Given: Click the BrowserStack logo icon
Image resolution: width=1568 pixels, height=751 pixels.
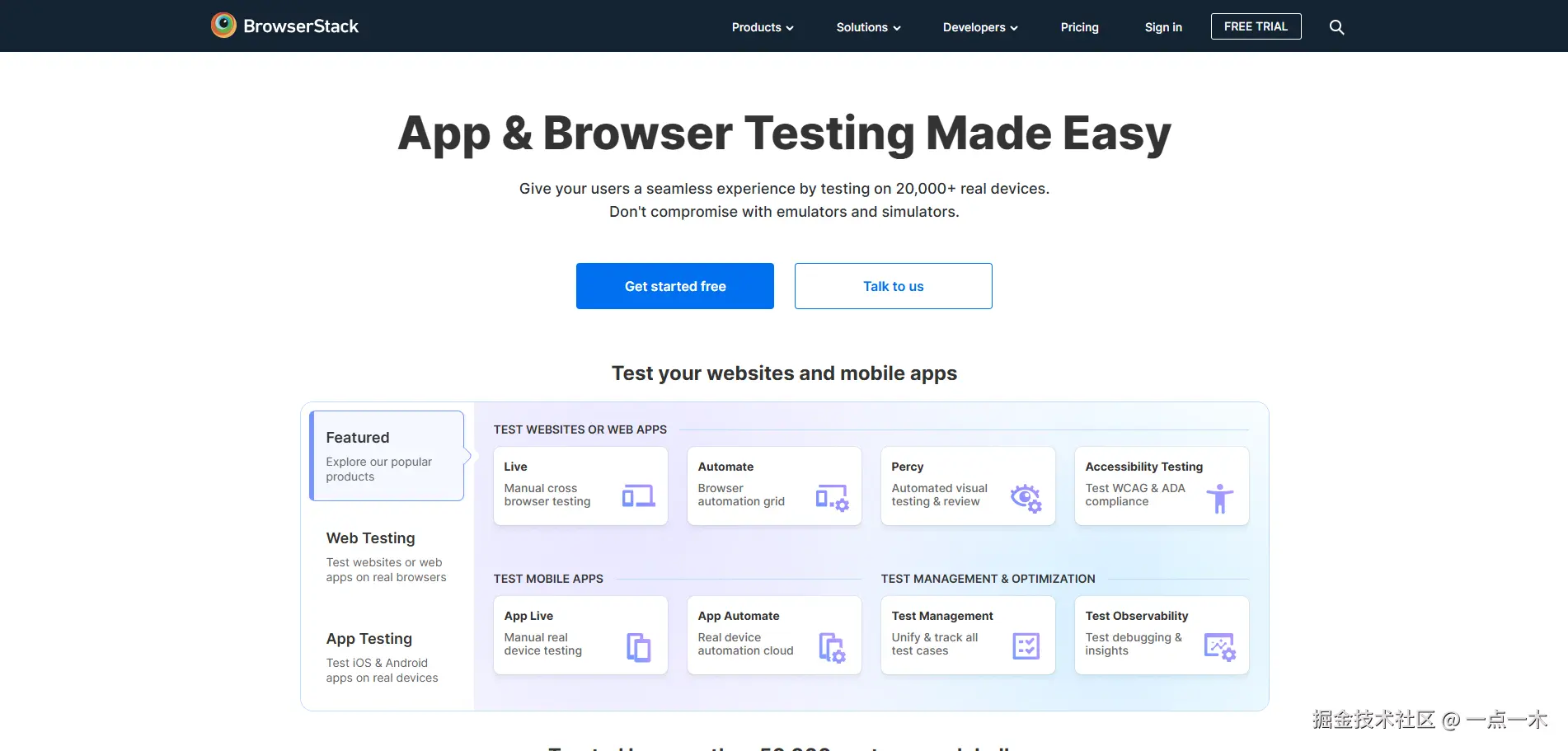Looking at the screenshot, I should (x=223, y=26).
